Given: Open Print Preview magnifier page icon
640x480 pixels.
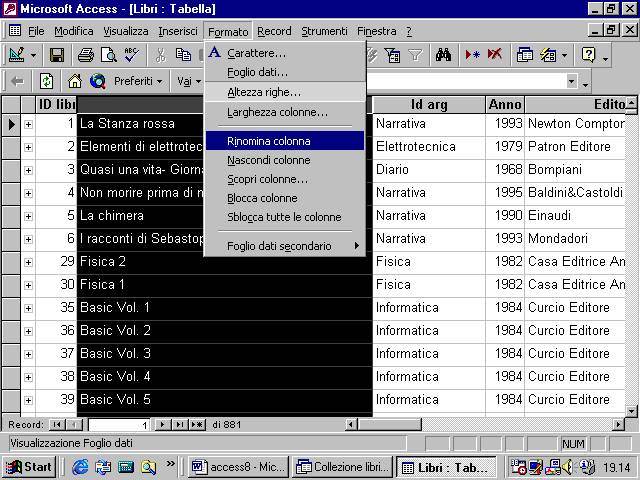Looking at the screenshot, I should click(109, 55).
